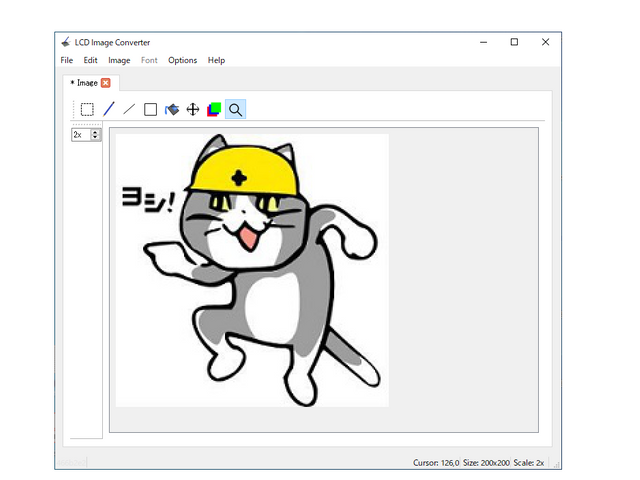The image size is (640, 480).
Task: Click the Size: 200x200 status text
Action: pos(486,463)
